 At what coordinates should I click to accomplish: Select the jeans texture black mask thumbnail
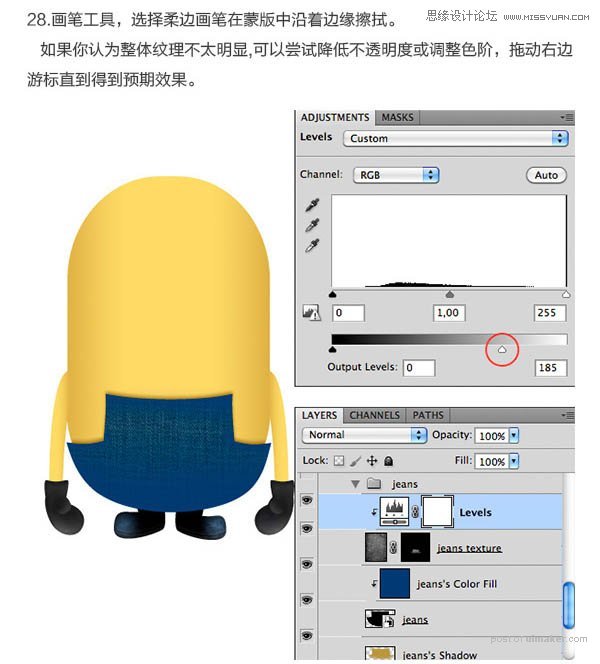point(415,547)
